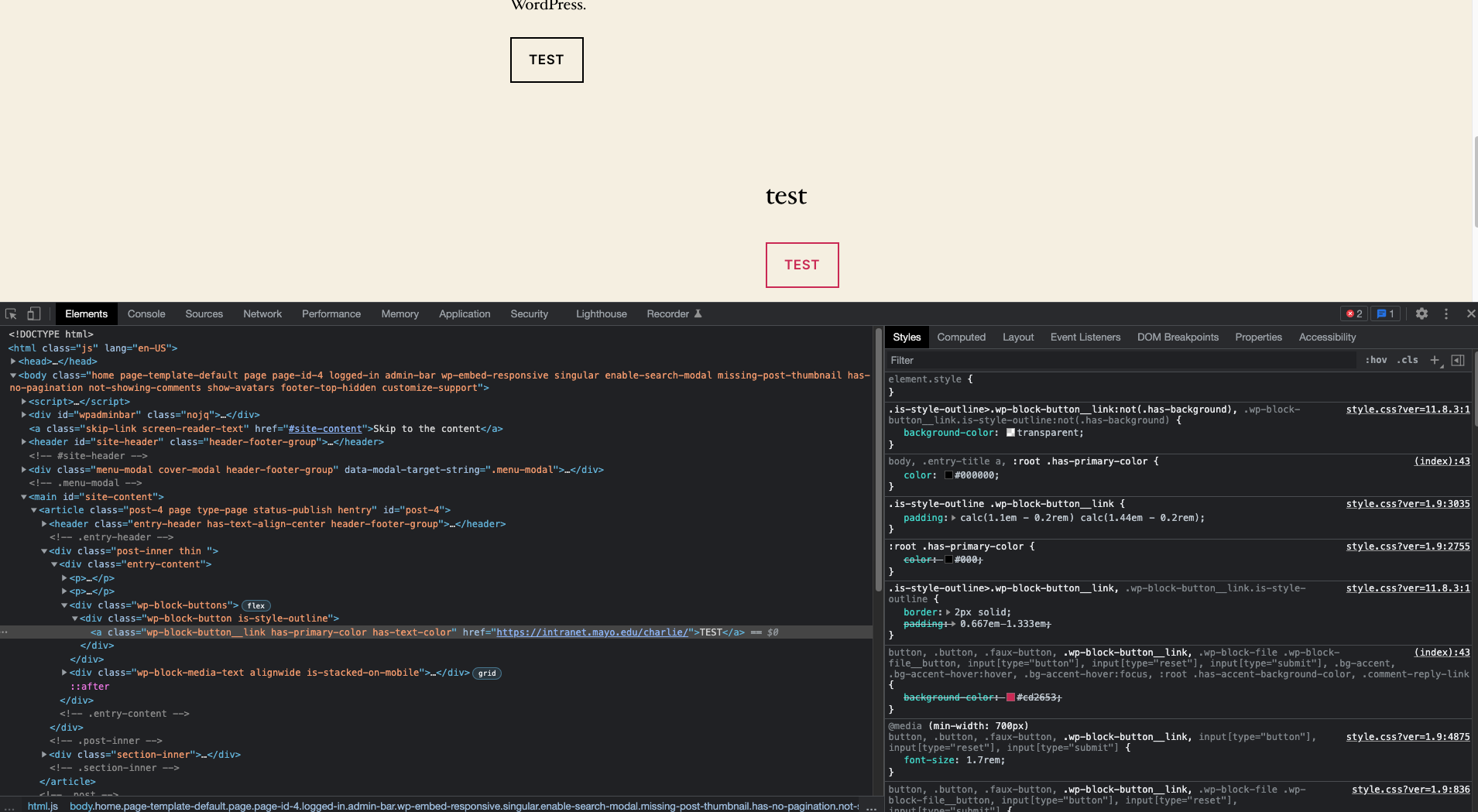Open the Event Listeners tab

1085,337
